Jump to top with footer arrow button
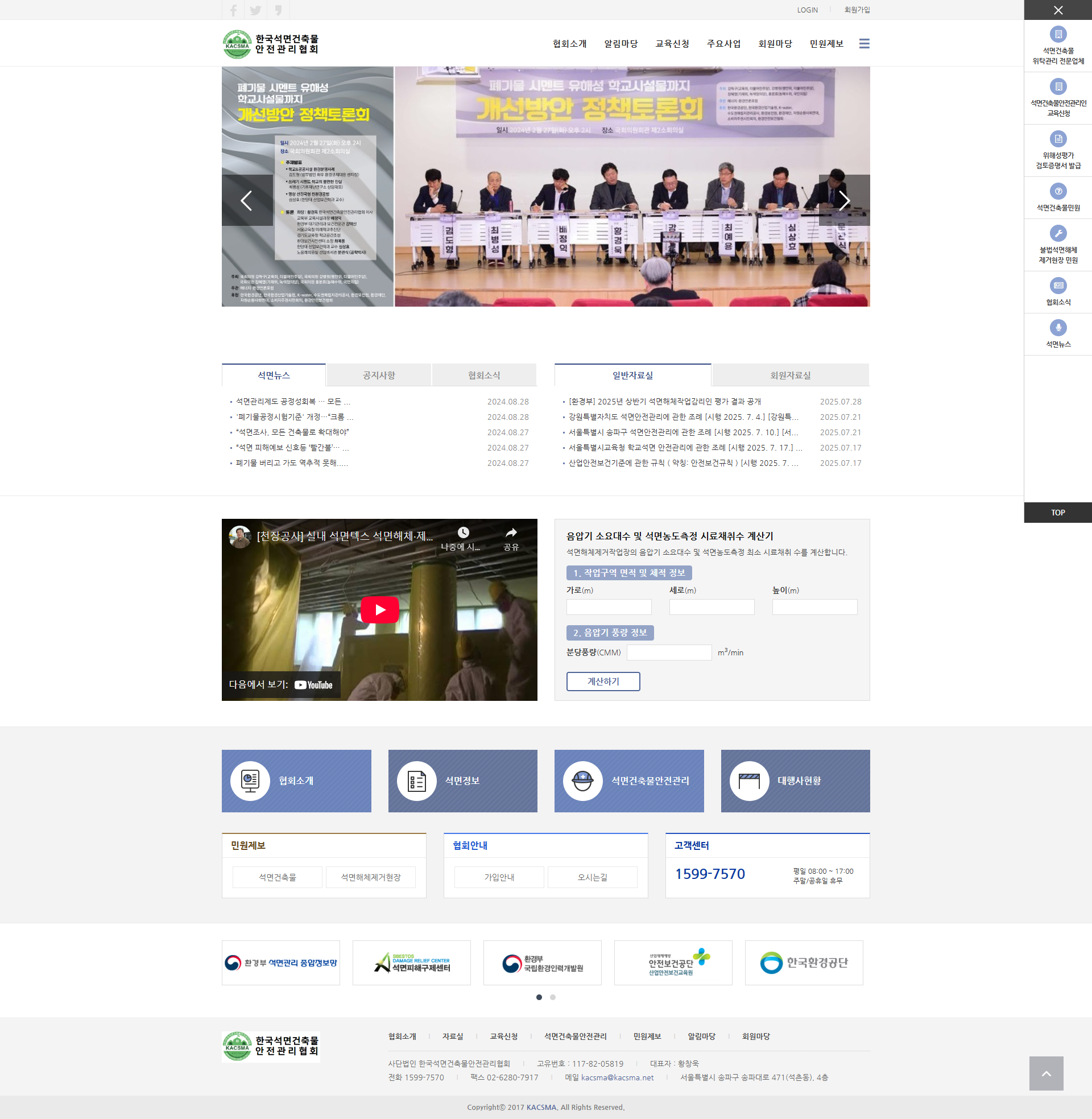 click(x=1045, y=1073)
